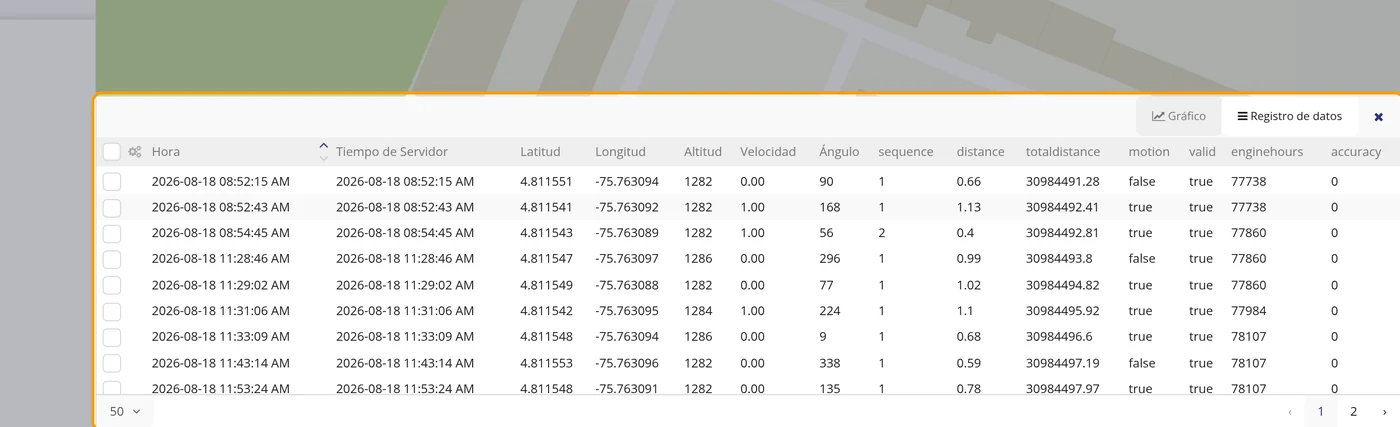Click latitude value 4.811551
1400x427 pixels.
click(x=546, y=181)
